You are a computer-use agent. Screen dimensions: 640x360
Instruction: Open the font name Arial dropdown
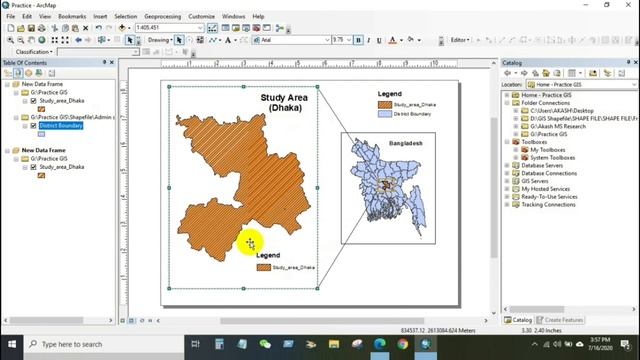tap(327, 40)
